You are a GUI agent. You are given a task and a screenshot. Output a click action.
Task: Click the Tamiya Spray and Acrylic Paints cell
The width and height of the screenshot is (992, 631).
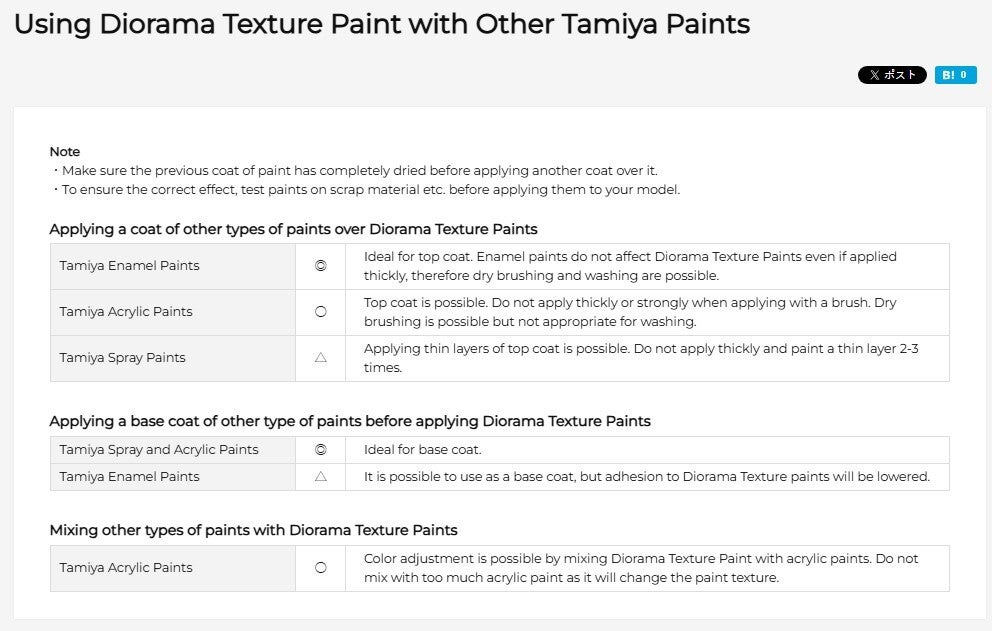pyautogui.click(x=173, y=449)
